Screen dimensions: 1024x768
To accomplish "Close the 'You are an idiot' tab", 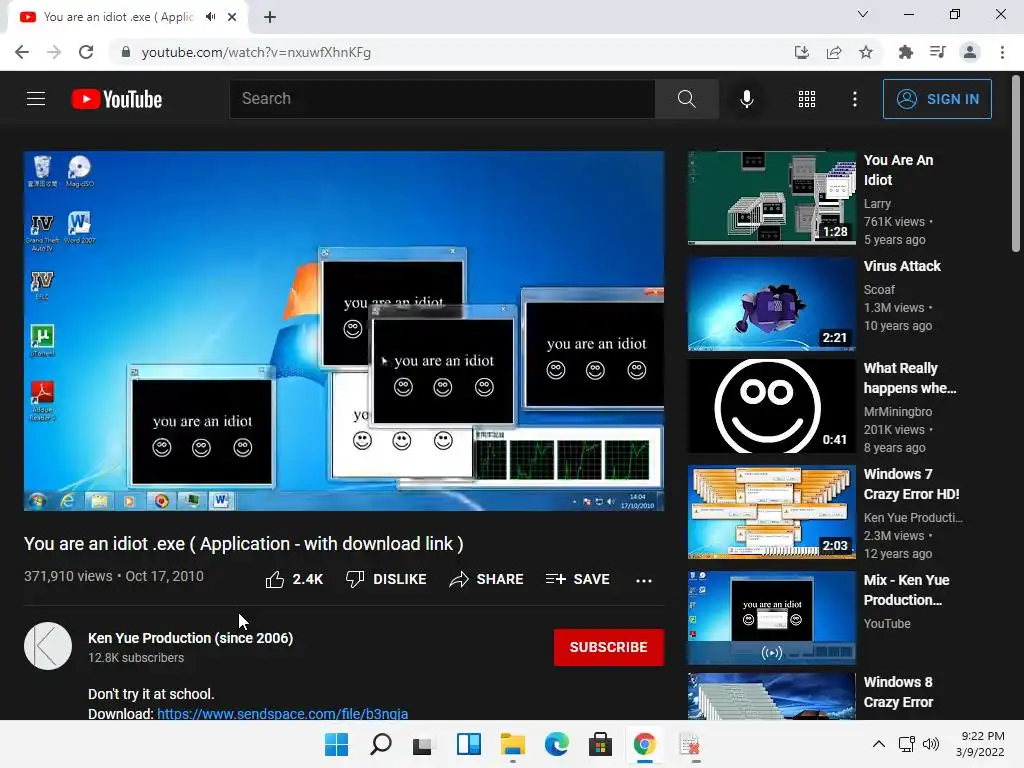I will 232,17.
